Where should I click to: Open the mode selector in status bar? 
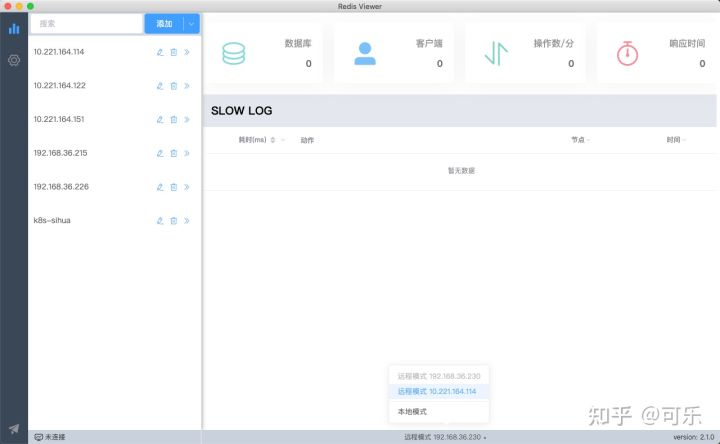coord(445,437)
